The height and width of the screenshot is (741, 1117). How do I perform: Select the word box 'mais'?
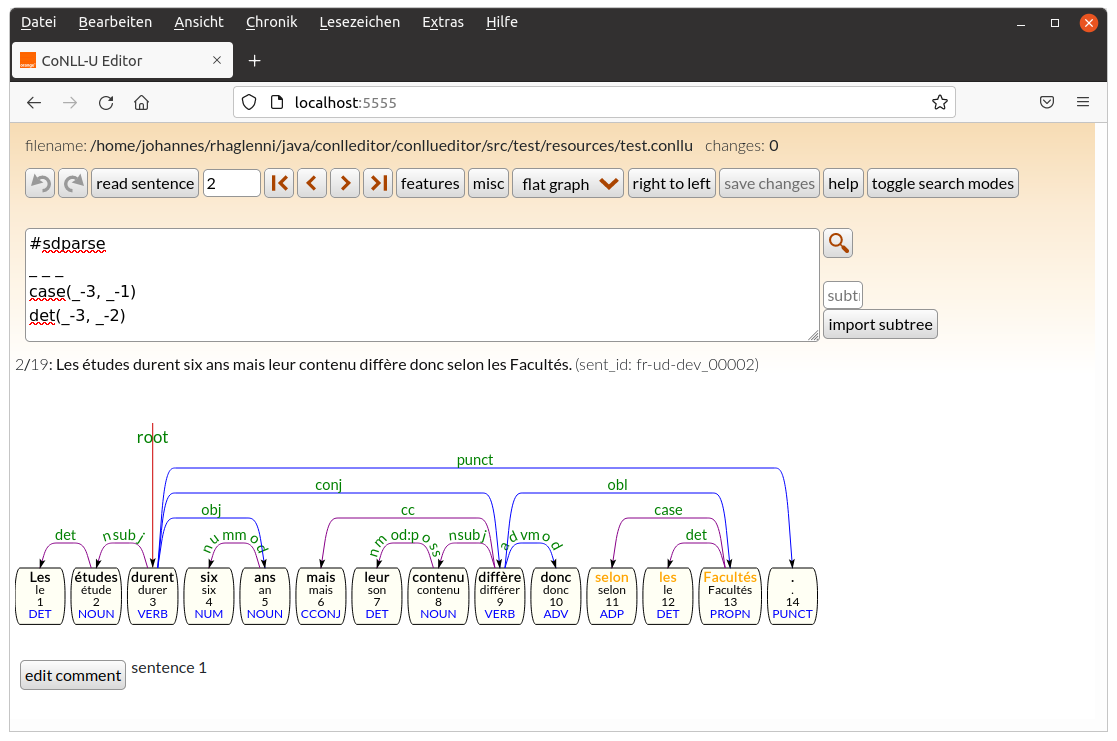[x=321, y=596]
